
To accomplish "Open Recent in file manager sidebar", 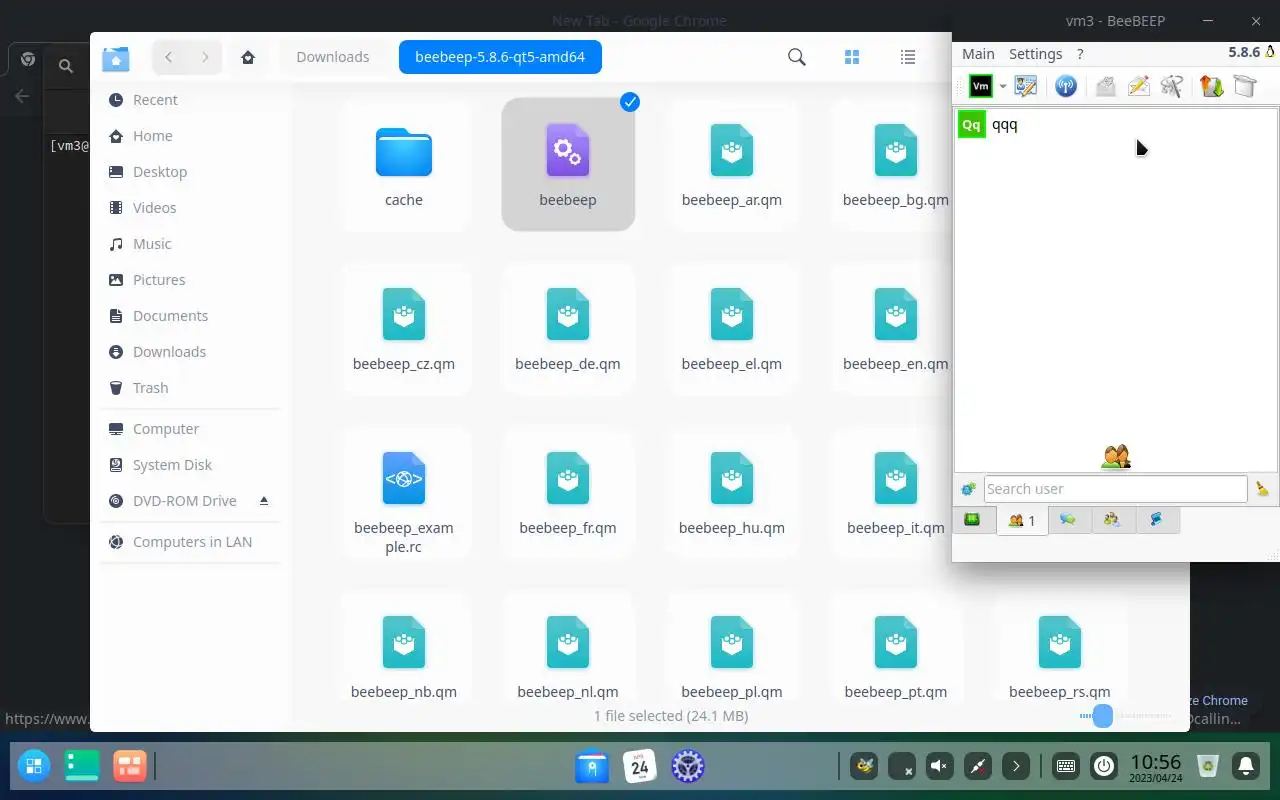I will [190, 100].
